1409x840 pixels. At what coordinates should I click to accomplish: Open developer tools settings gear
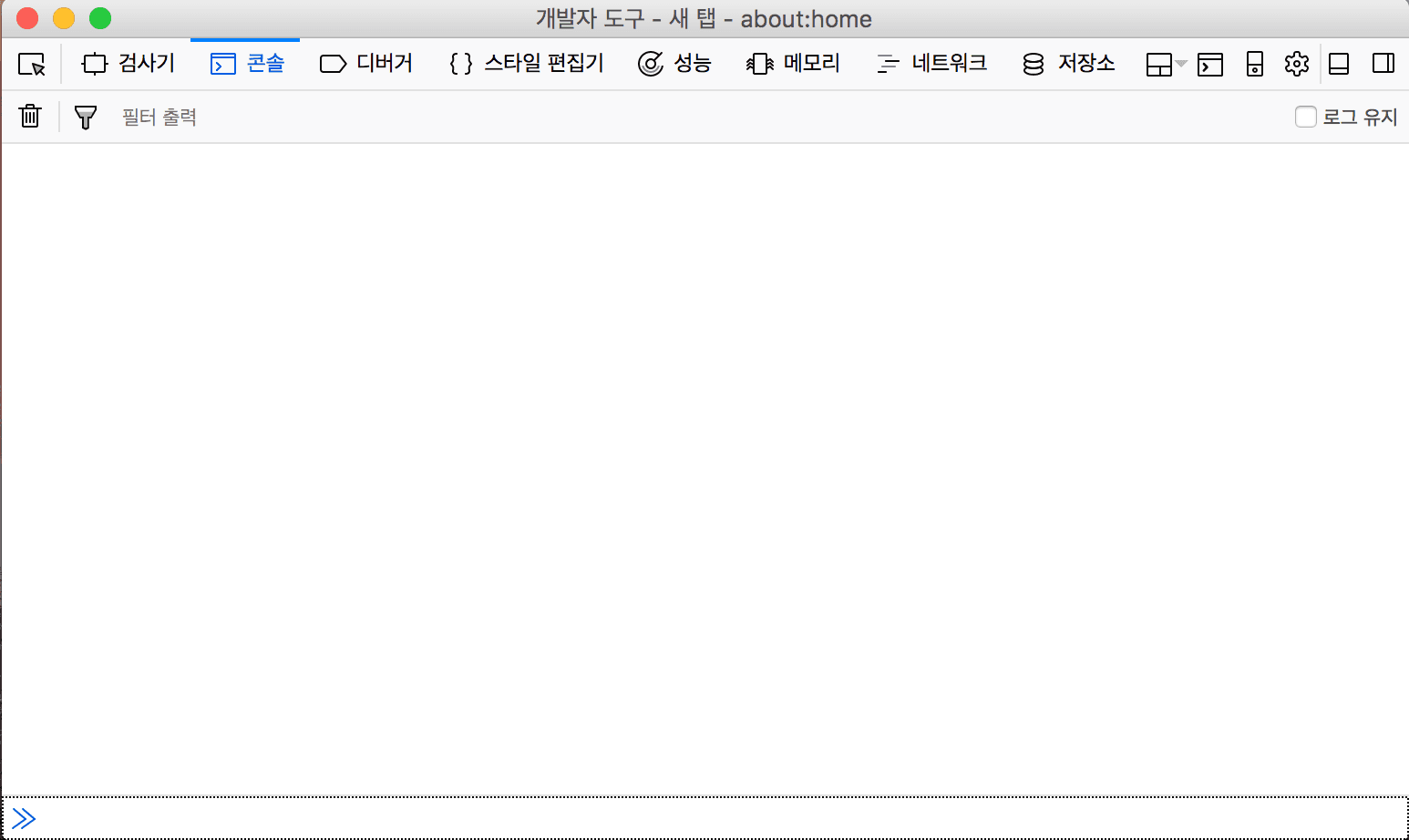pos(1296,64)
